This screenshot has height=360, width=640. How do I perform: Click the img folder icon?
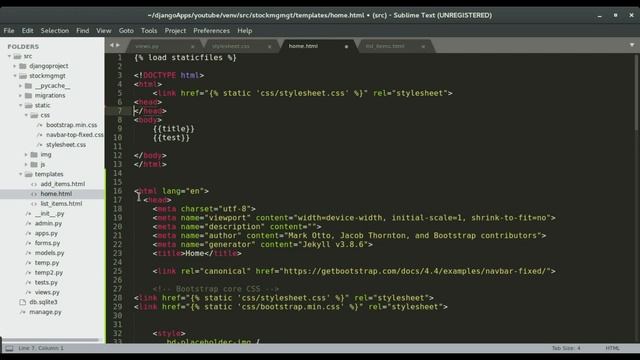click(x=34, y=155)
